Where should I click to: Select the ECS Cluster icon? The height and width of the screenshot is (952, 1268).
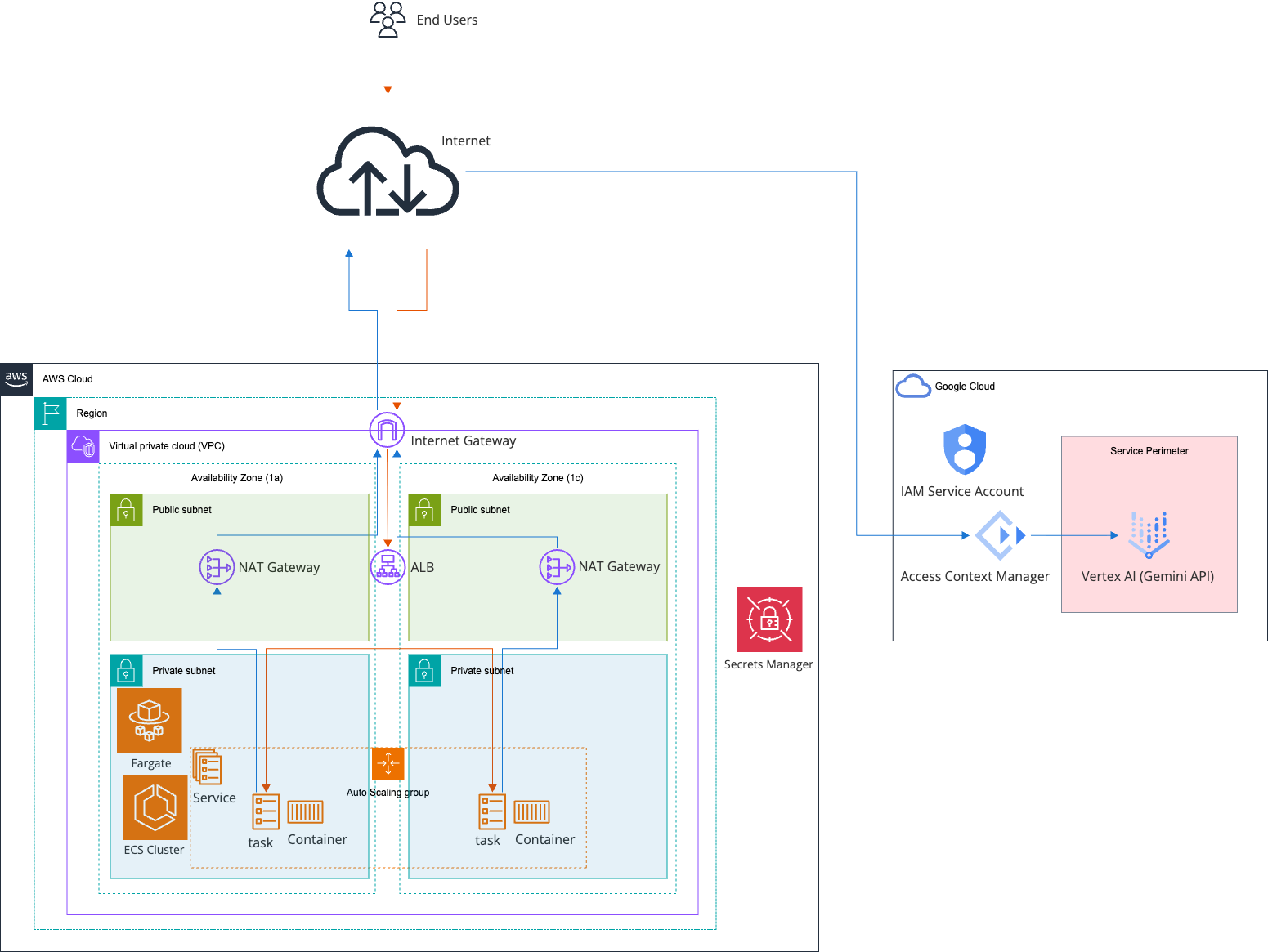point(155,807)
